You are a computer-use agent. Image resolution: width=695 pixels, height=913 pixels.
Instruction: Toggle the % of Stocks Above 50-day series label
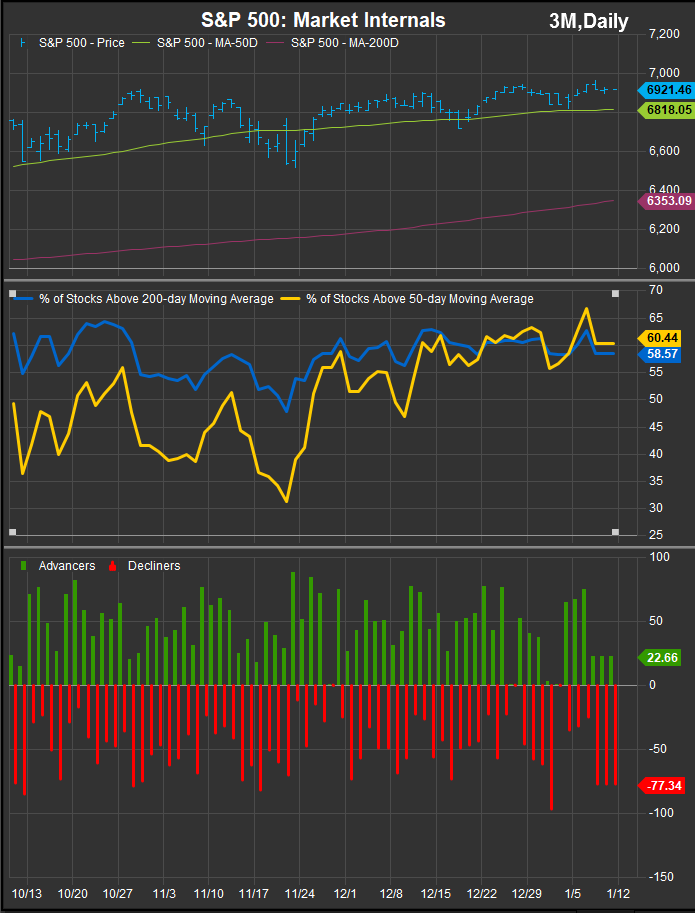click(419, 299)
